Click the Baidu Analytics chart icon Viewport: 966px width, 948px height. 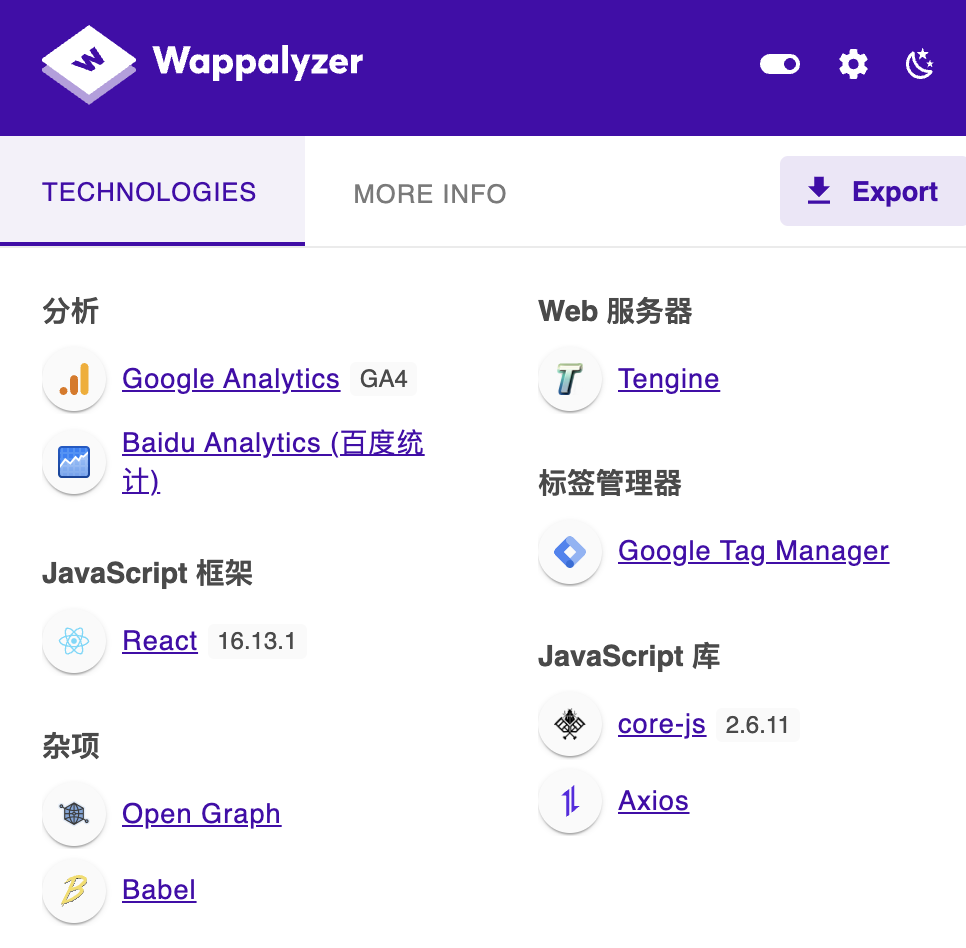(75, 462)
